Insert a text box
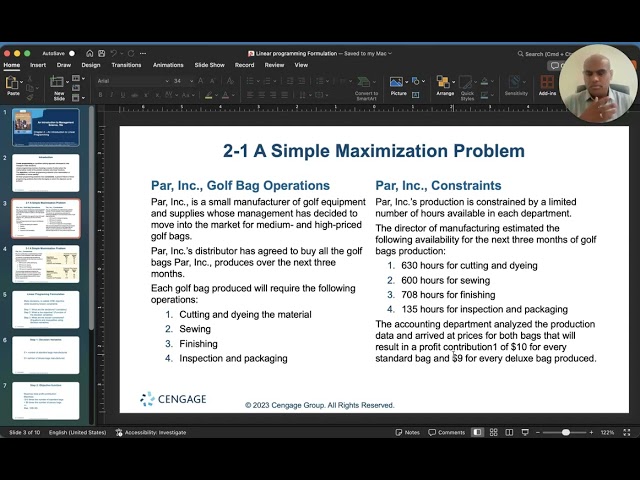Screen dimensions: 640x480 tap(416, 95)
